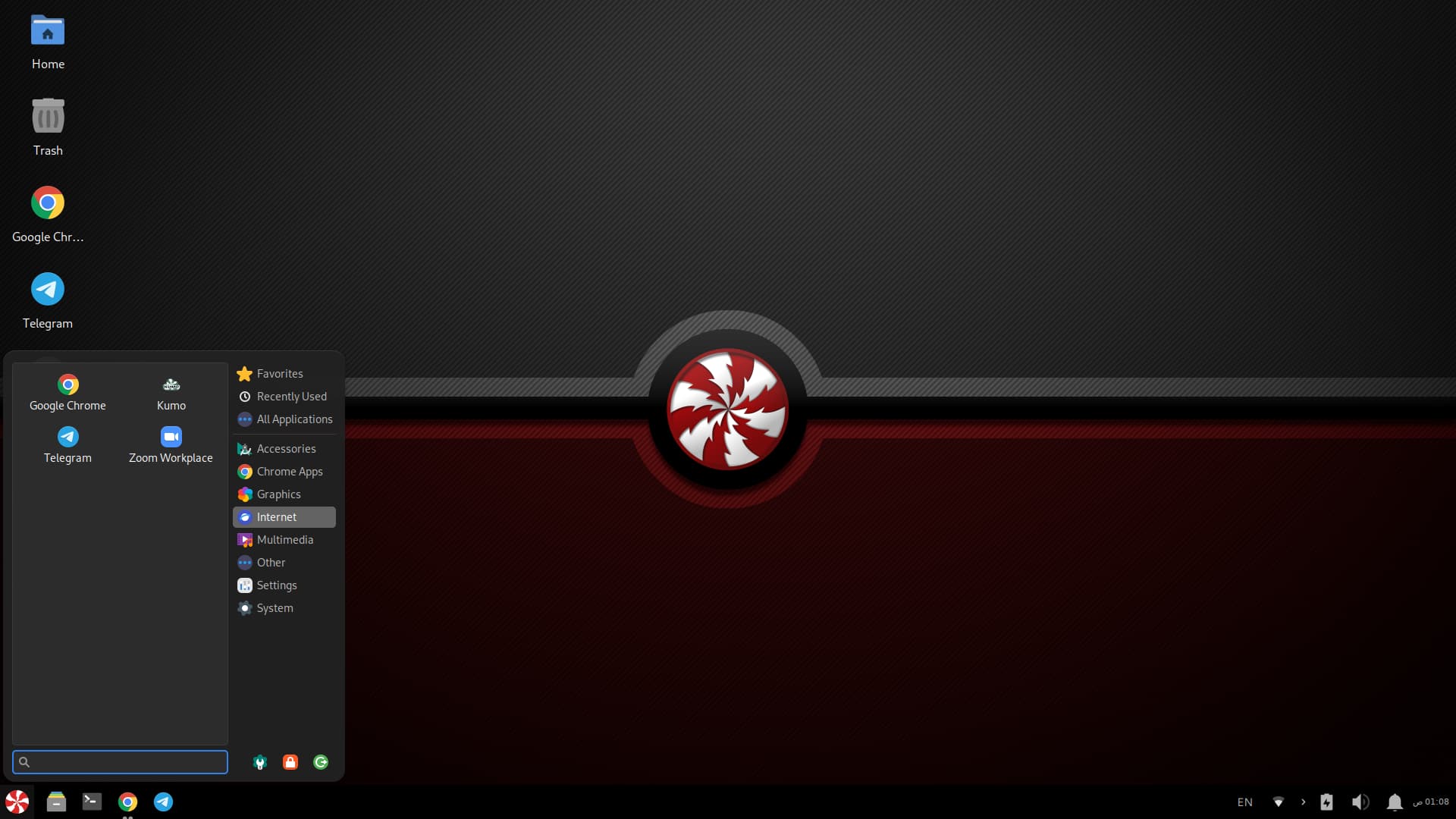The image size is (1456, 819).
Task: Open Telegram from the menu list
Action: pyautogui.click(x=67, y=446)
